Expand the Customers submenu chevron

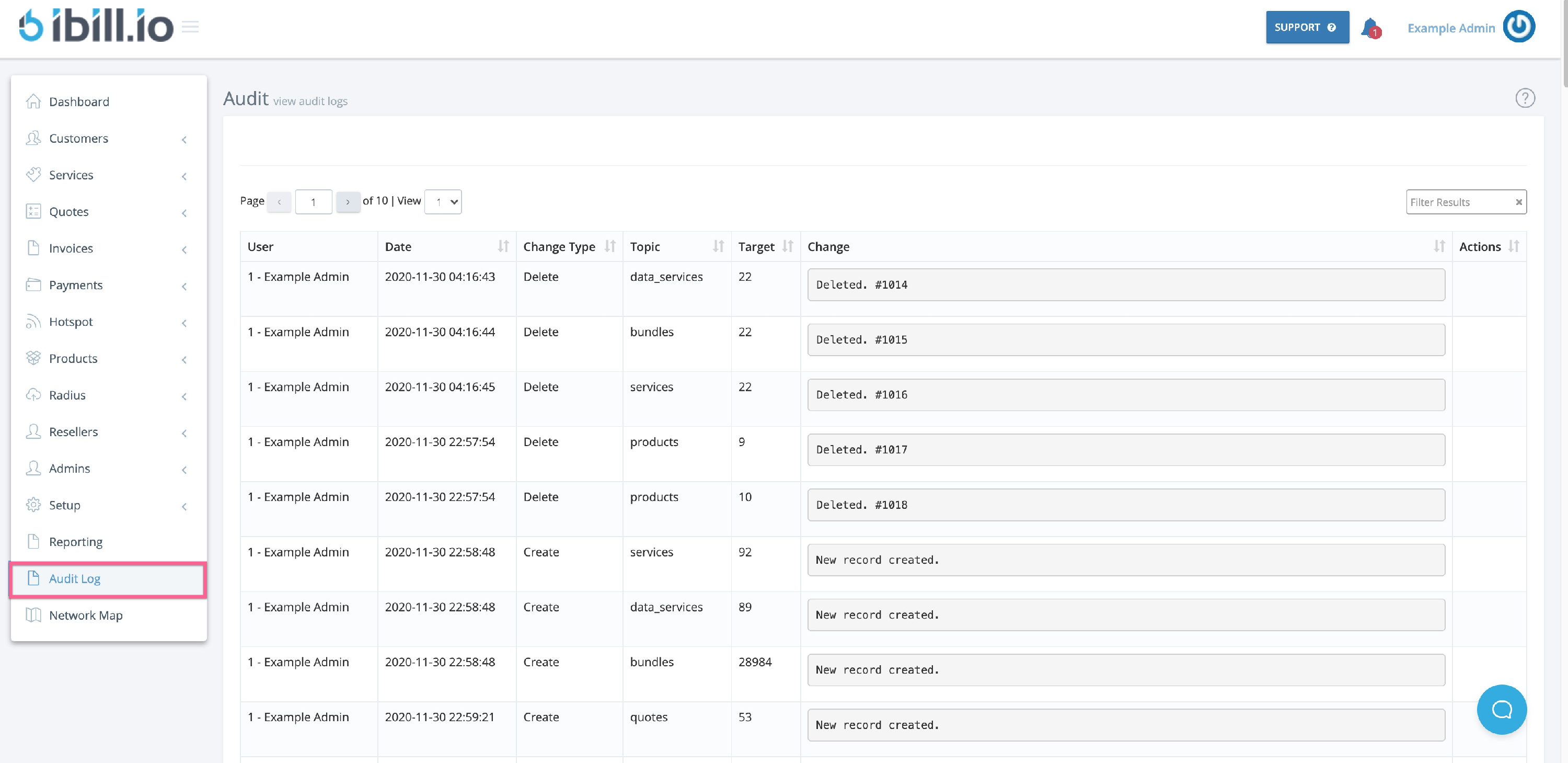point(185,140)
